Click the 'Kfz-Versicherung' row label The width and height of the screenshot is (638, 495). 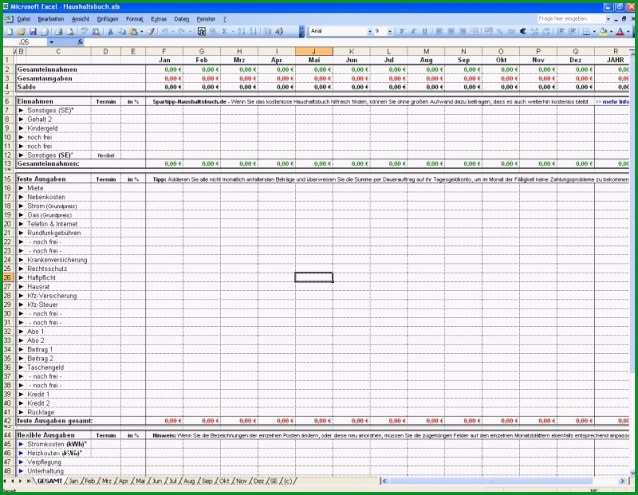(52, 296)
